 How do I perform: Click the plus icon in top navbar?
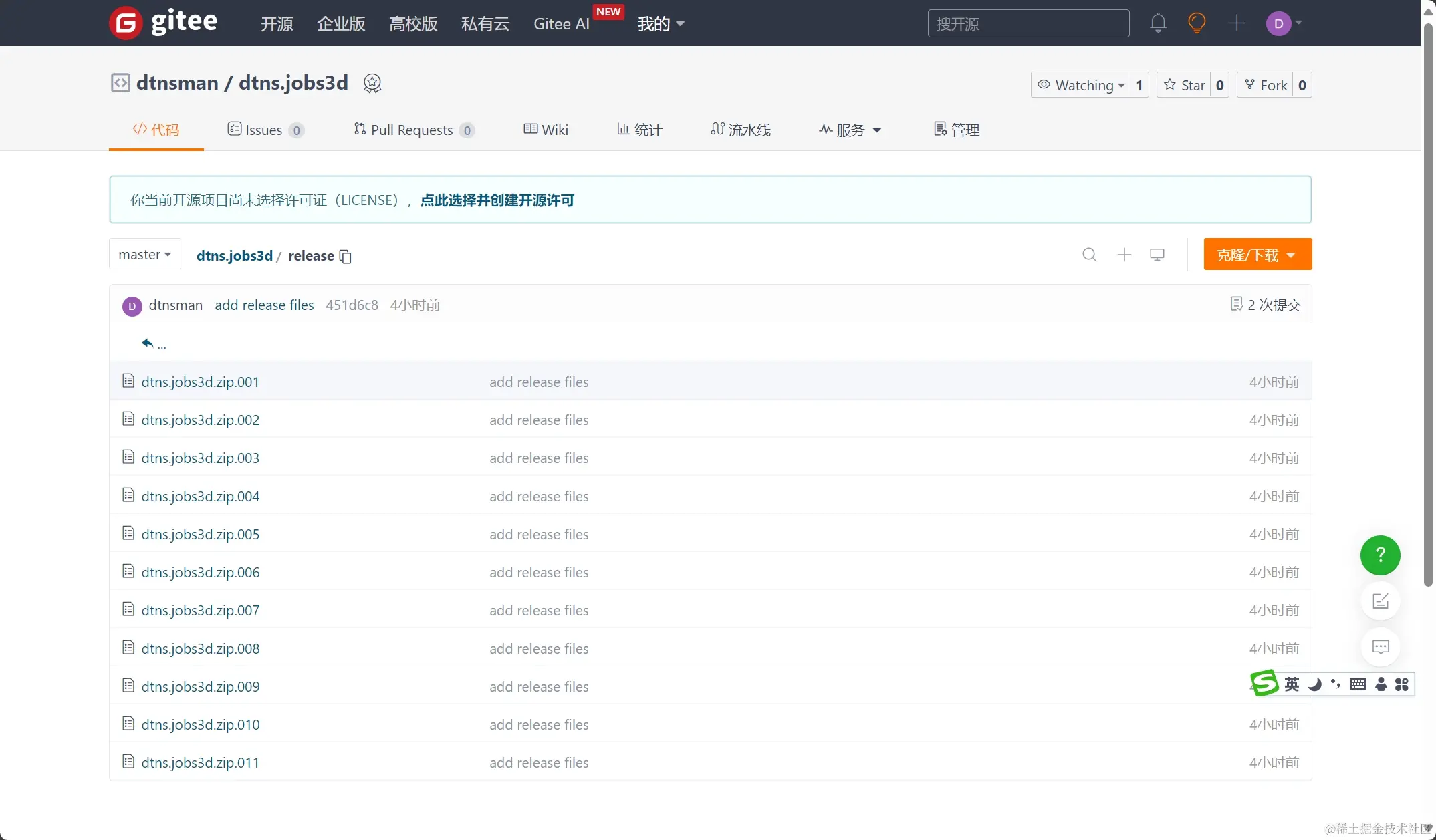[x=1236, y=23]
